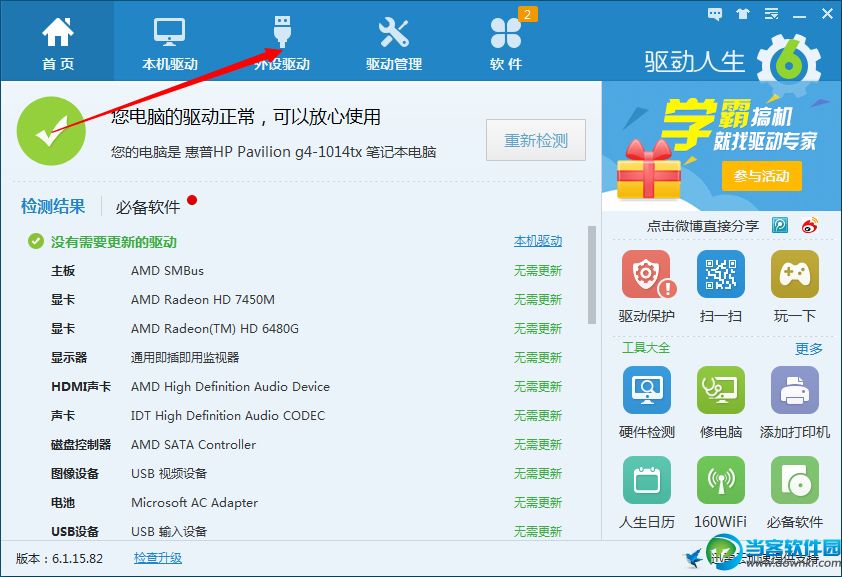
Task: Click 无需更新 status for AMD SMBus
Action: click(538, 271)
